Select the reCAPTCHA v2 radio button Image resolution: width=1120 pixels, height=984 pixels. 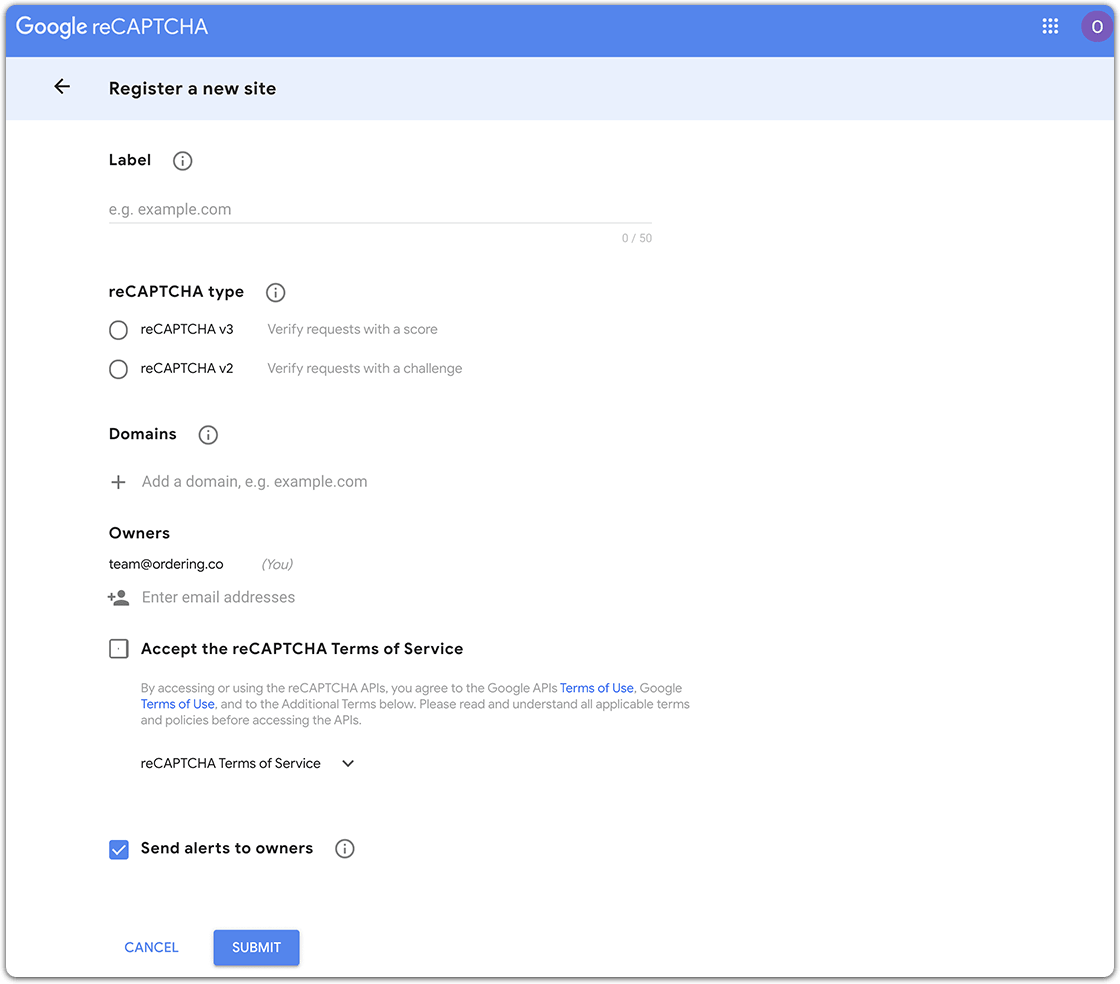[119, 369]
